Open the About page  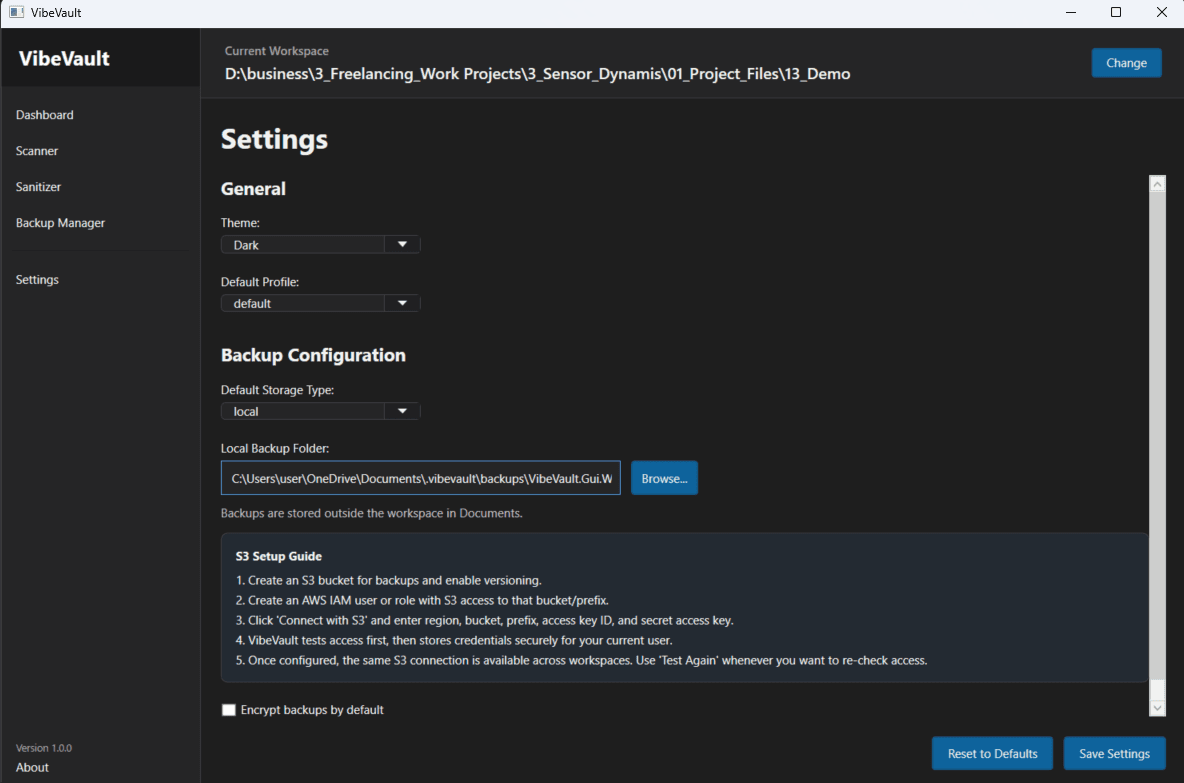(31, 766)
